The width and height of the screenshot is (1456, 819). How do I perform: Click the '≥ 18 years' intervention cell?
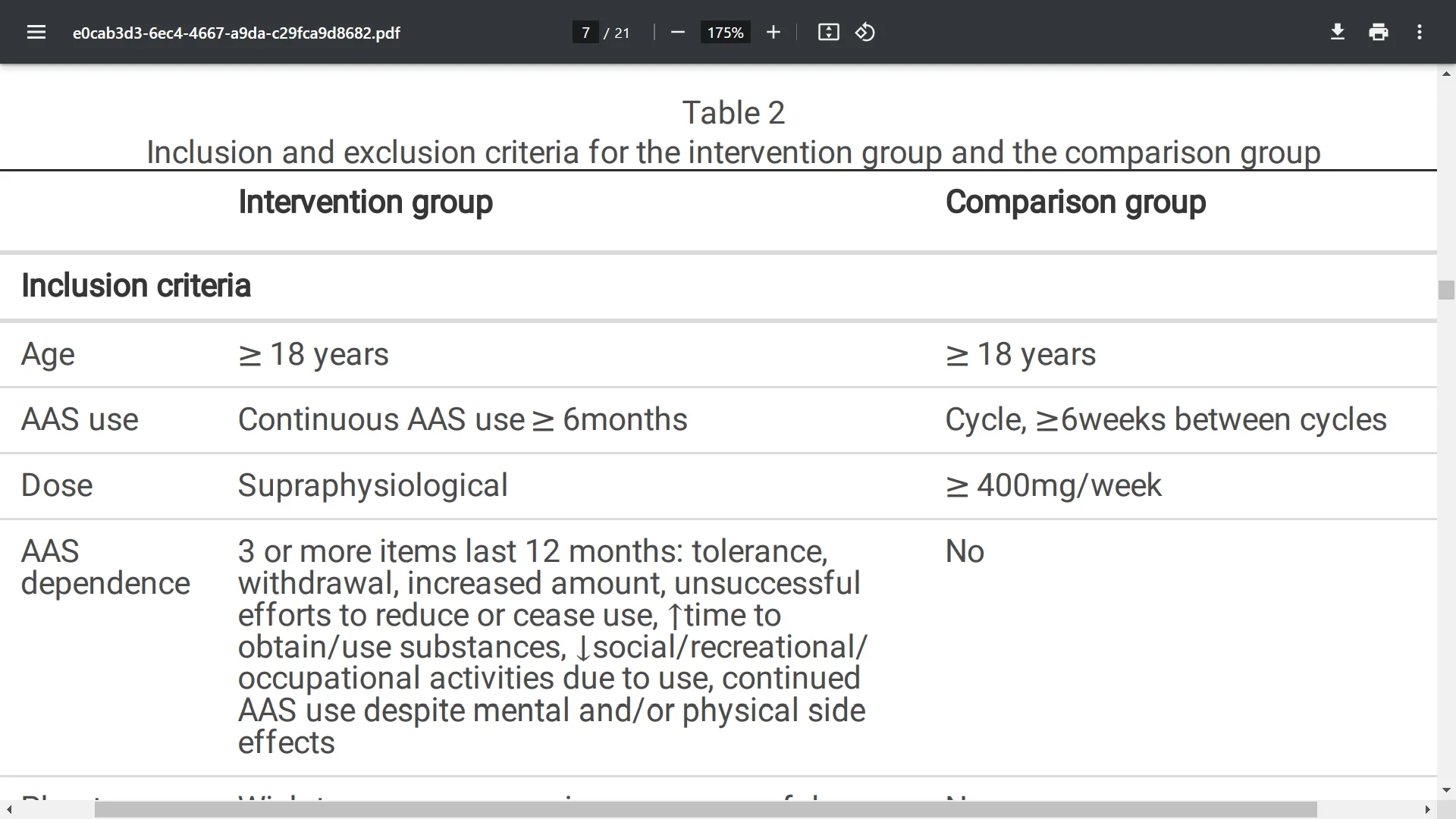pos(313,355)
